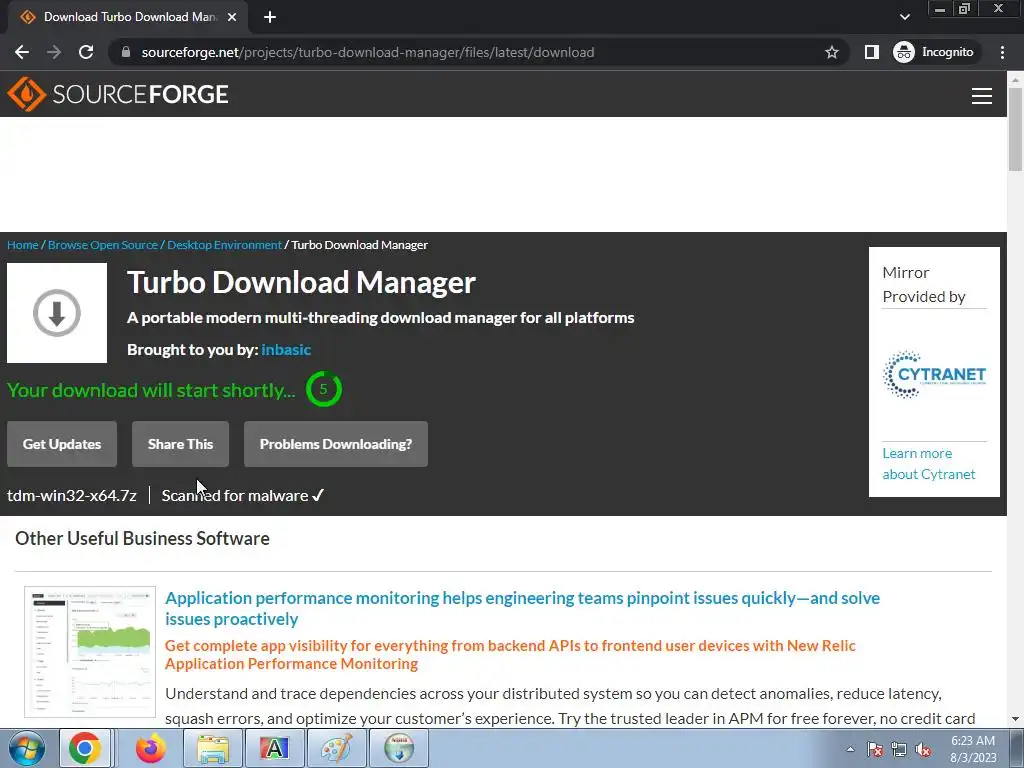
Task: Open Firefox from the taskbar
Action: 151,748
